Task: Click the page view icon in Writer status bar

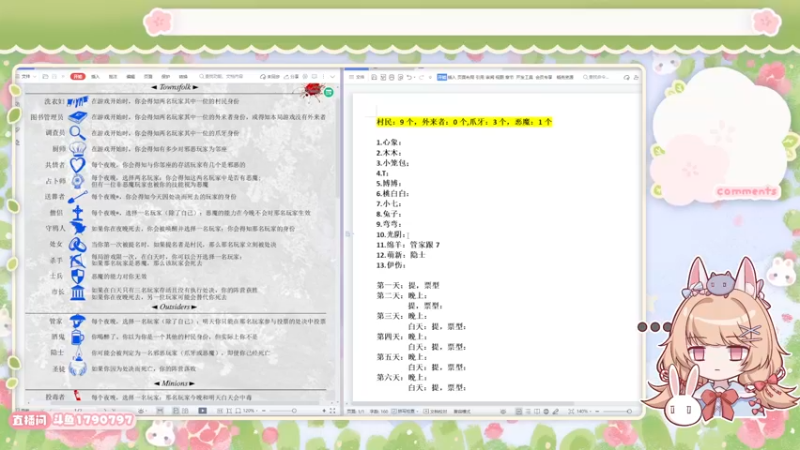Action: 518,411
